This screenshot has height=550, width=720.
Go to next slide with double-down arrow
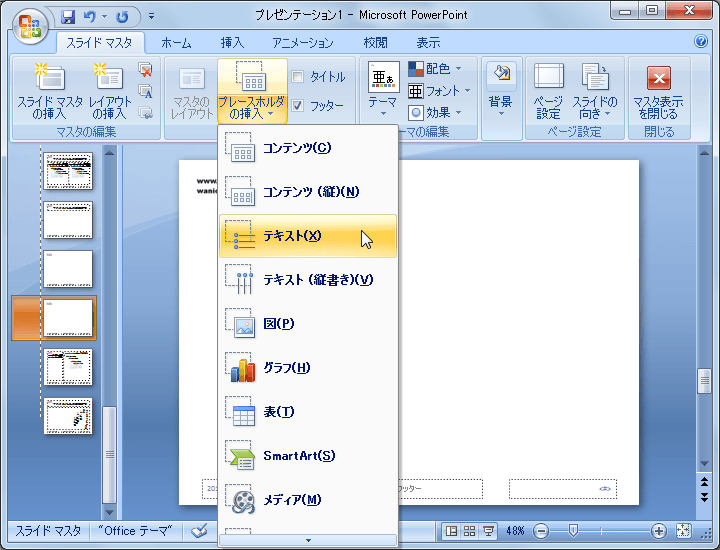point(704,497)
